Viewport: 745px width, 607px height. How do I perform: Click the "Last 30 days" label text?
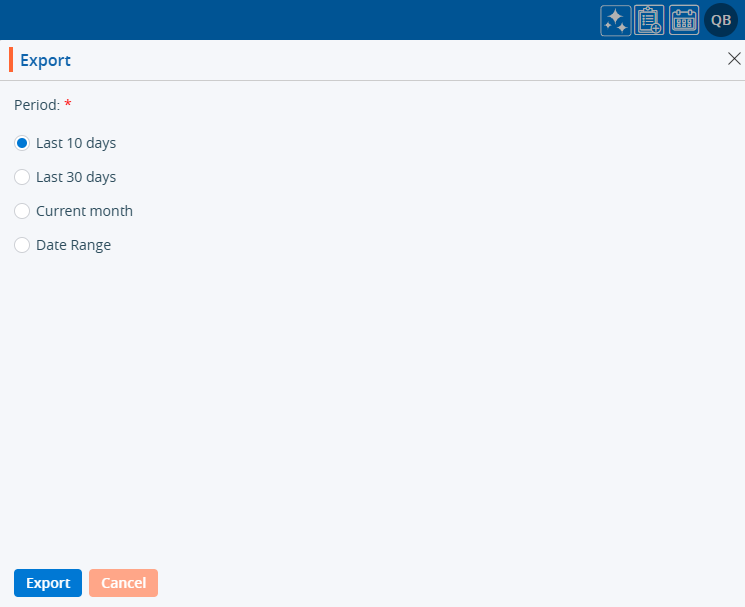(x=76, y=177)
